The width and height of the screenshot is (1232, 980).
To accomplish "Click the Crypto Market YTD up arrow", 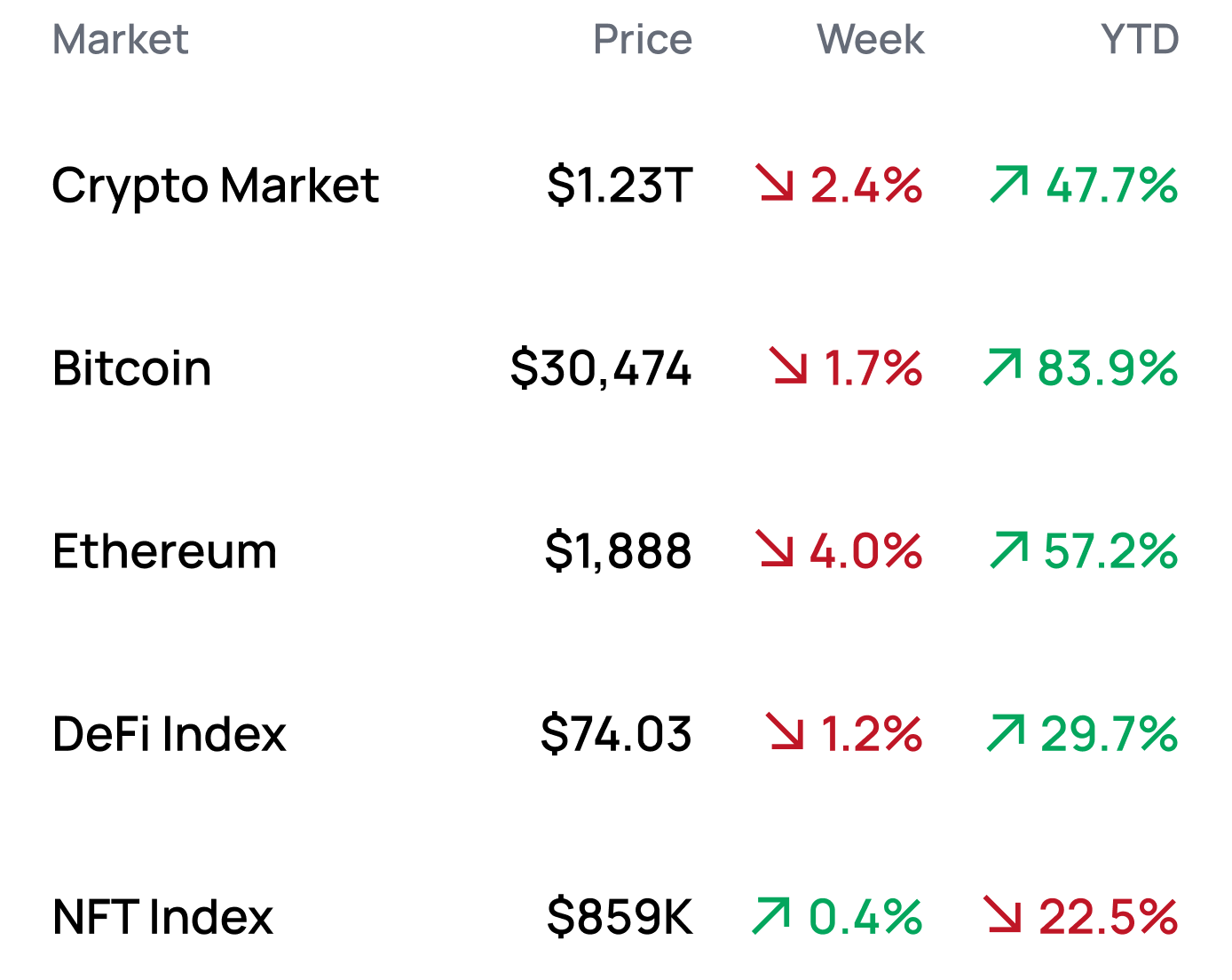I will [1009, 184].
